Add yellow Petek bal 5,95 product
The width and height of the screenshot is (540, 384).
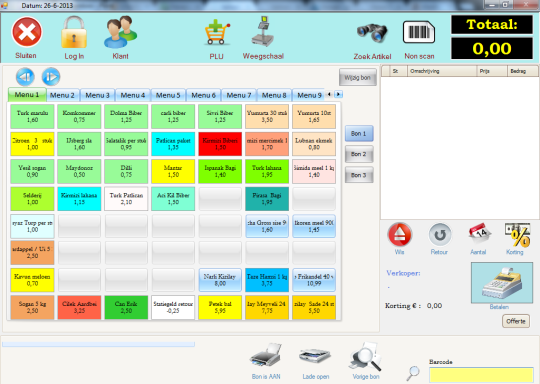pyautogui.click(x=220, y=308)
